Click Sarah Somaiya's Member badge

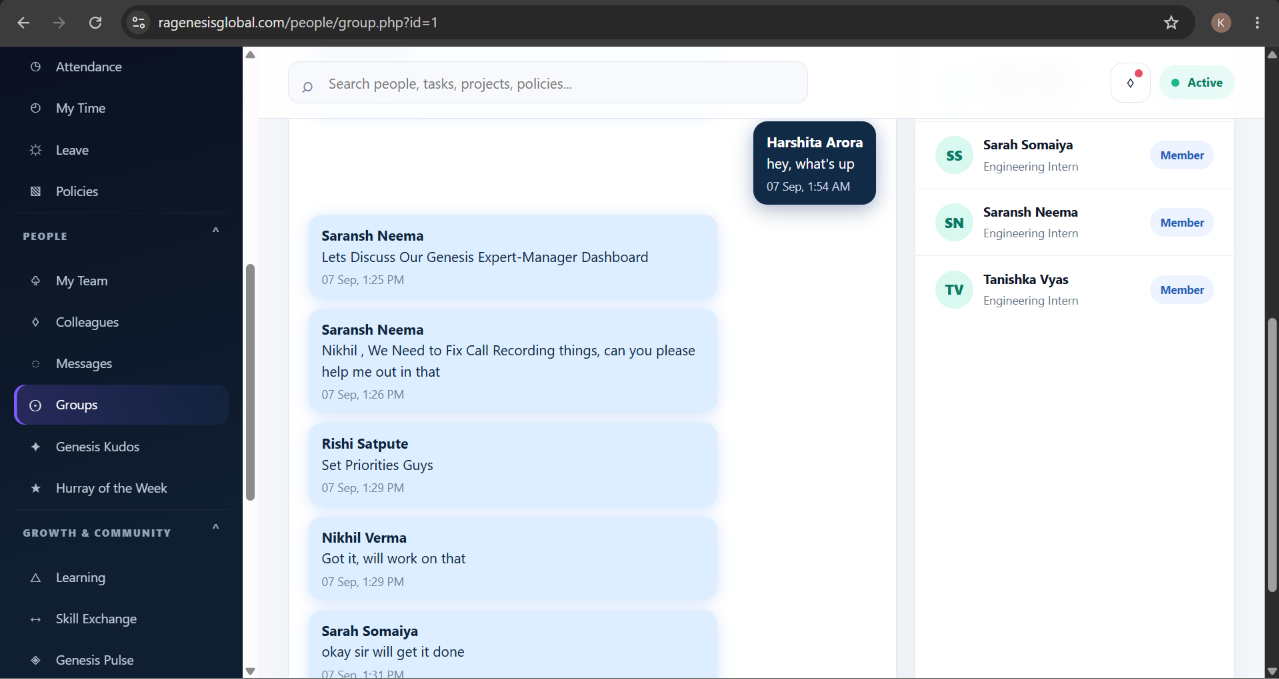[1182, 155]
